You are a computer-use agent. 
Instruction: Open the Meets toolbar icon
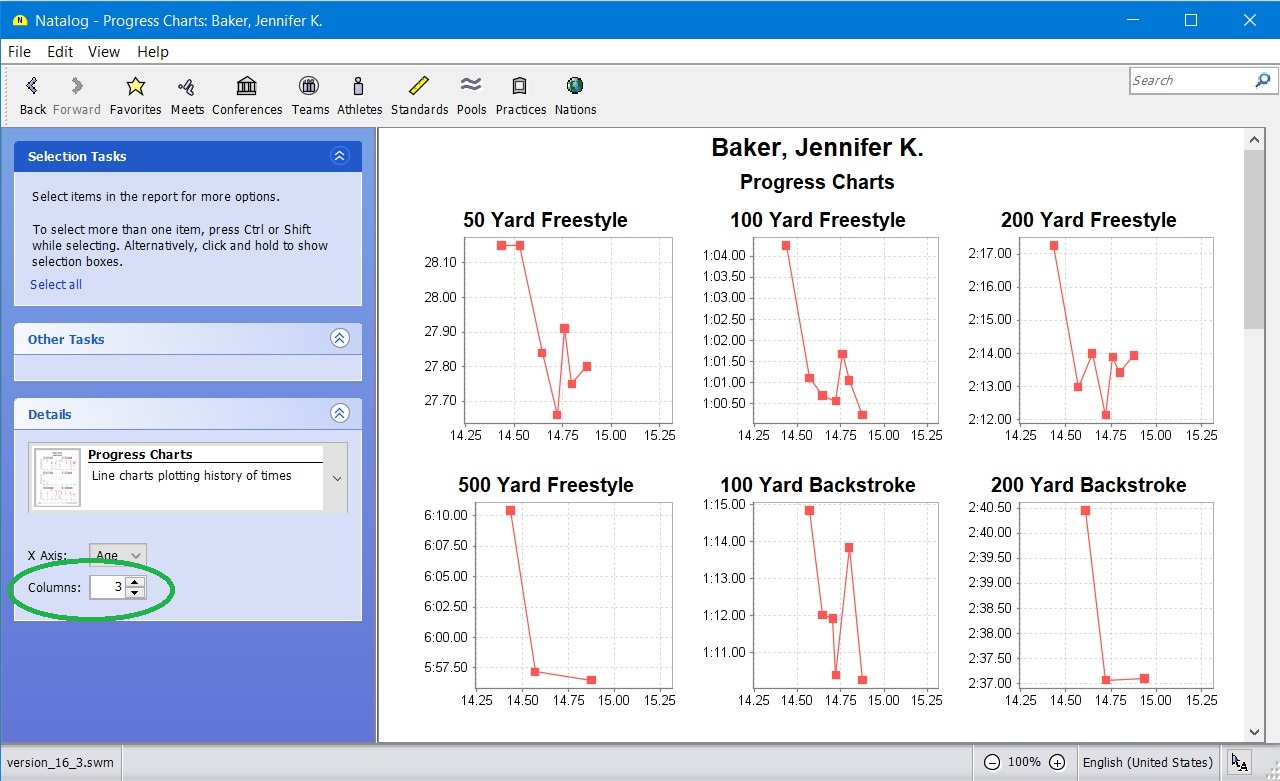point(186,87)
